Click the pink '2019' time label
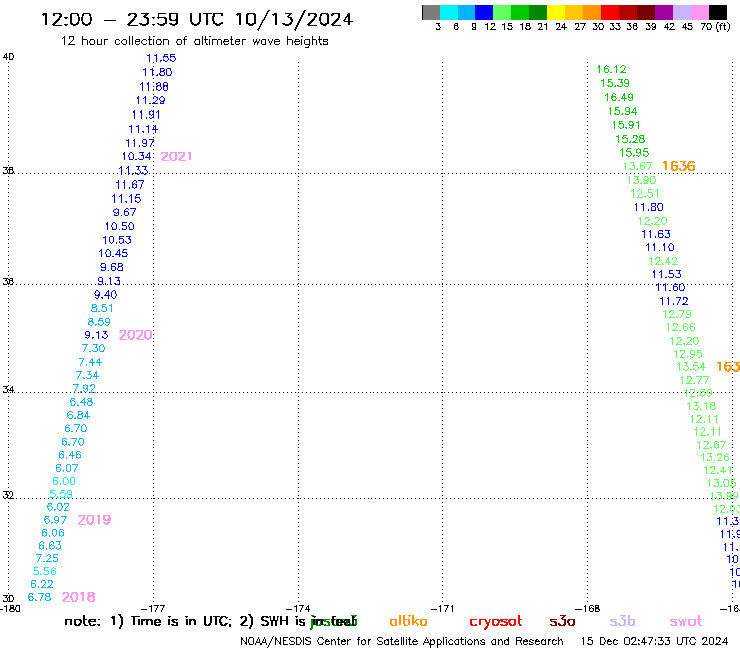The image size is (740, 650). (94, 520)
